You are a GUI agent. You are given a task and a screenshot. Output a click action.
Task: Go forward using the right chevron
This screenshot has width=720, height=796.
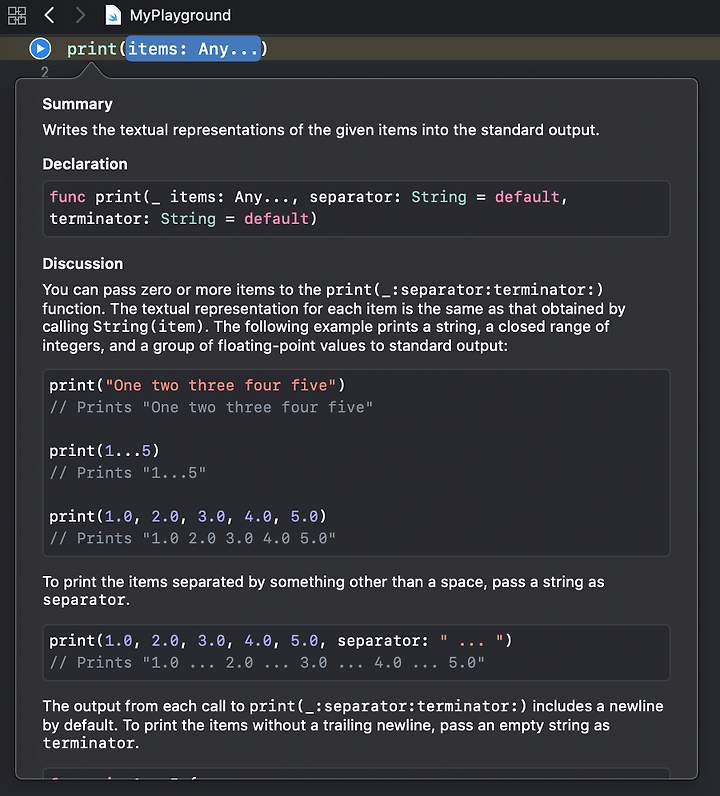pyautogui.click(x=80, y=15)
